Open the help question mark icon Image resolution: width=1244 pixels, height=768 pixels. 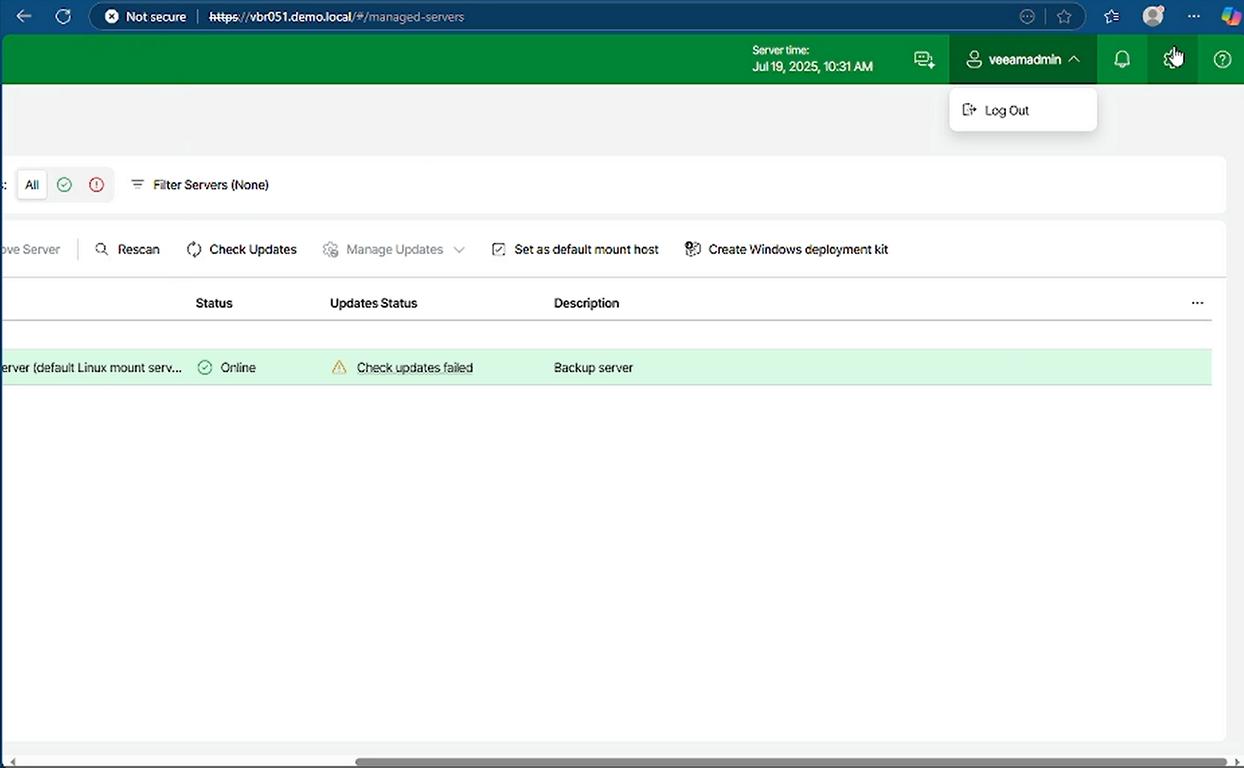tap(1222, 60)
